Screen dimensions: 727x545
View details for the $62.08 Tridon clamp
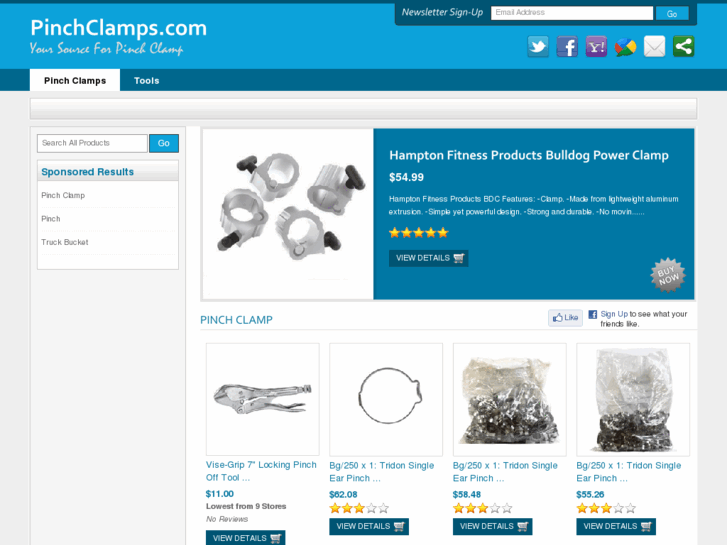coord(369,526)
